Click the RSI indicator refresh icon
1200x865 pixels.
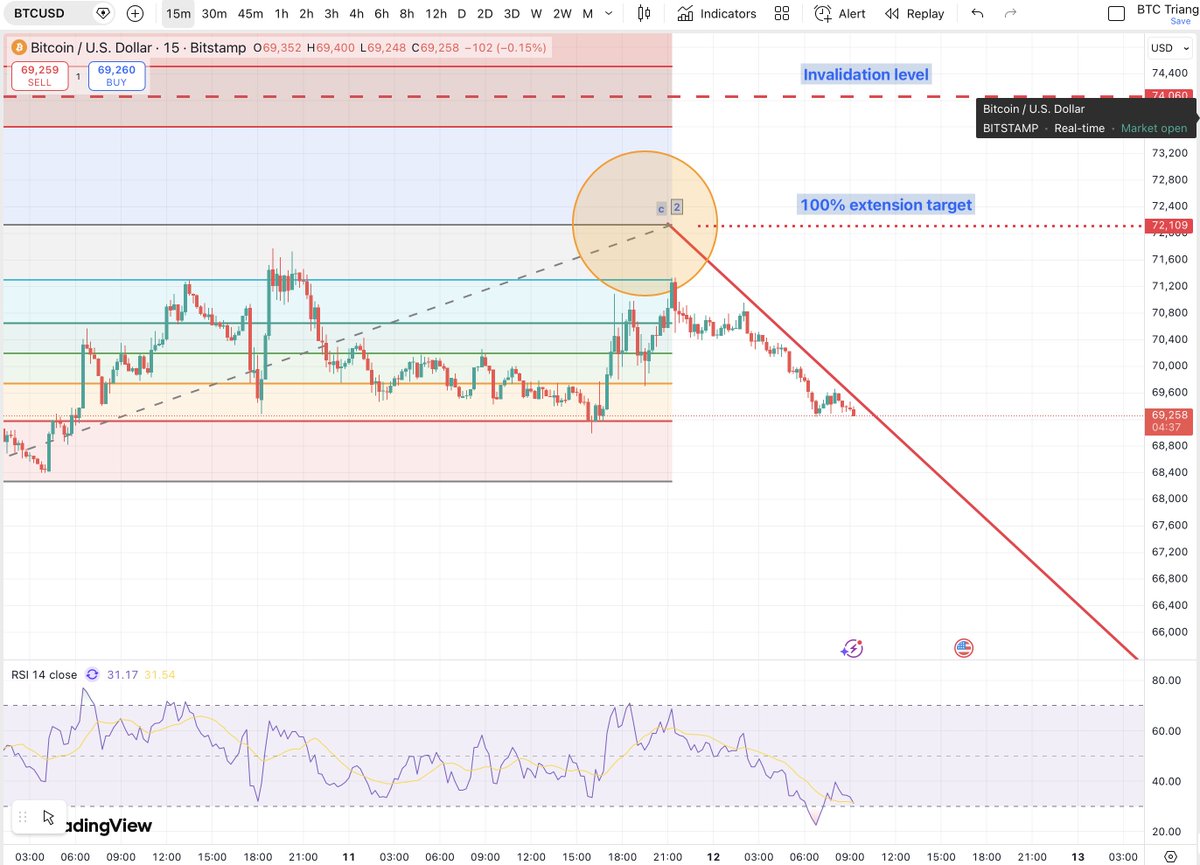coord(91,674)
